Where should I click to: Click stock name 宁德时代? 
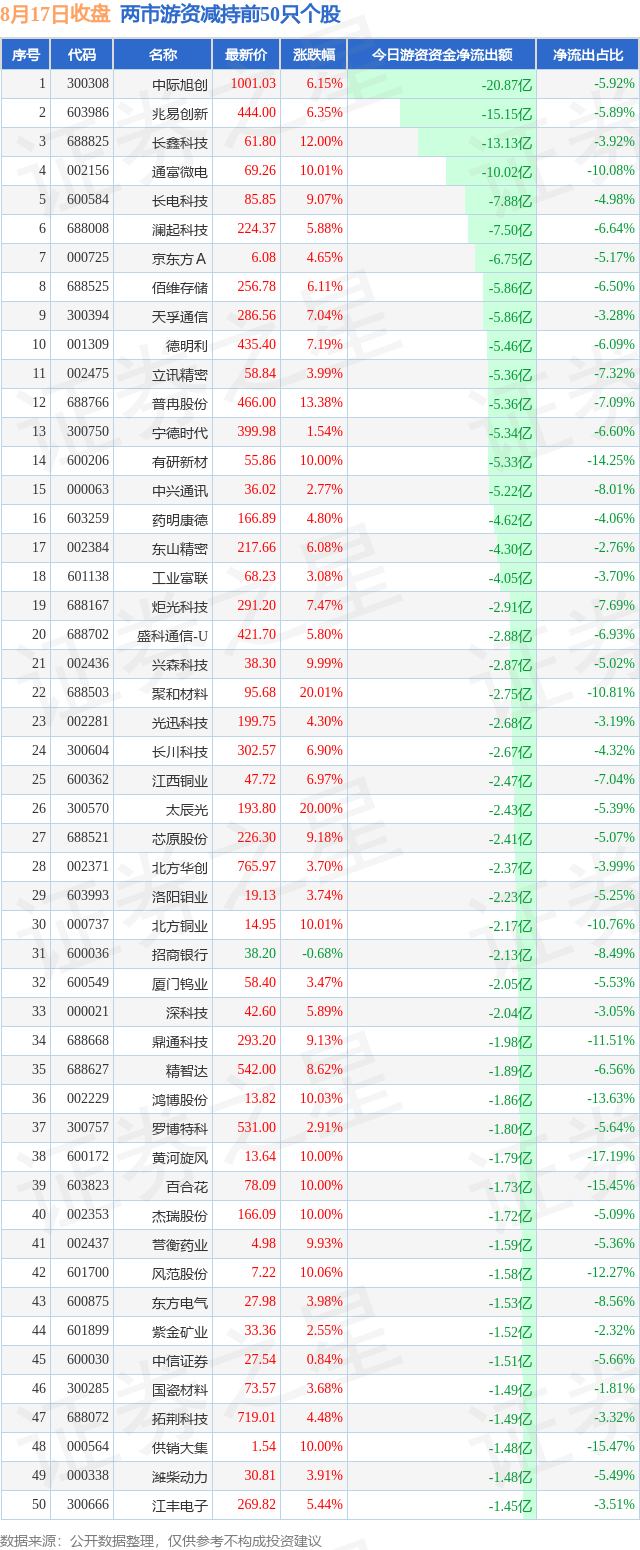(180, 432)
